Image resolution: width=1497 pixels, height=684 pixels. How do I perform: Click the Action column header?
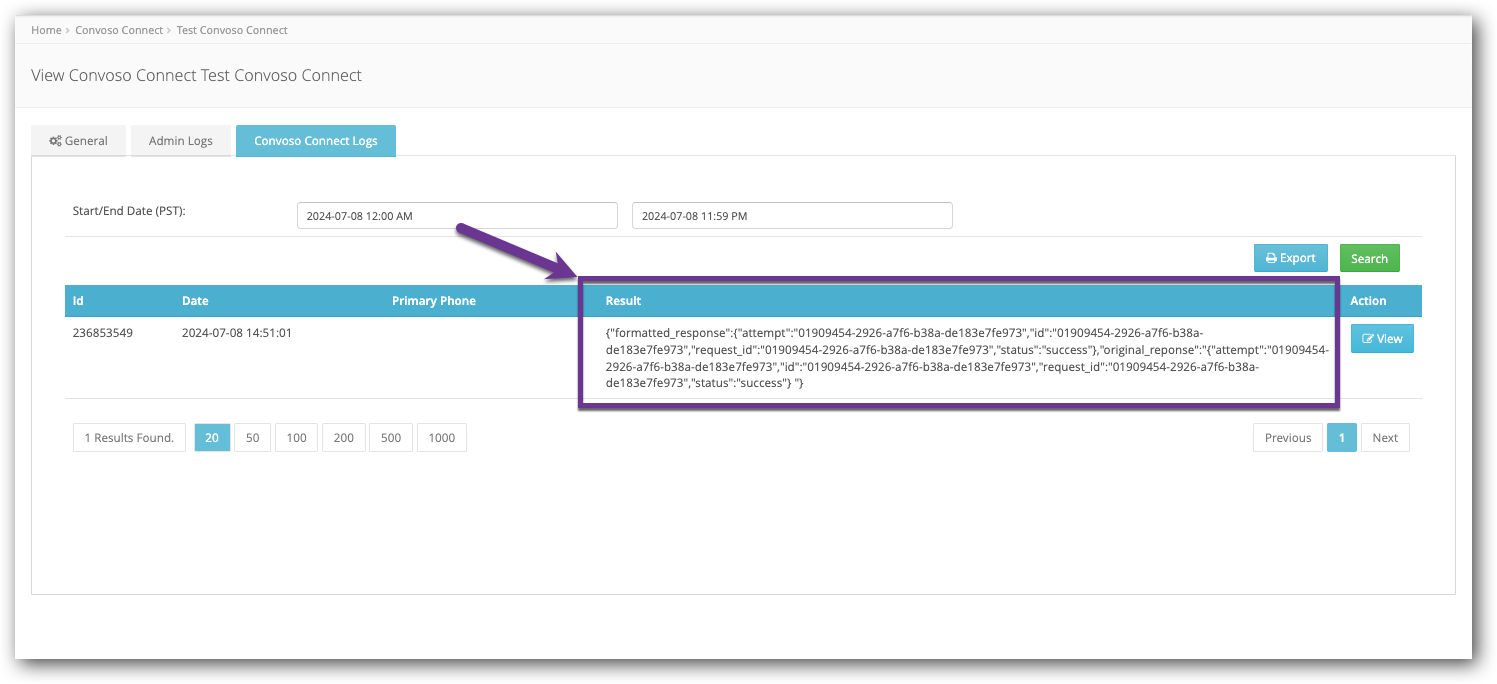click(x=1368, y=301)
